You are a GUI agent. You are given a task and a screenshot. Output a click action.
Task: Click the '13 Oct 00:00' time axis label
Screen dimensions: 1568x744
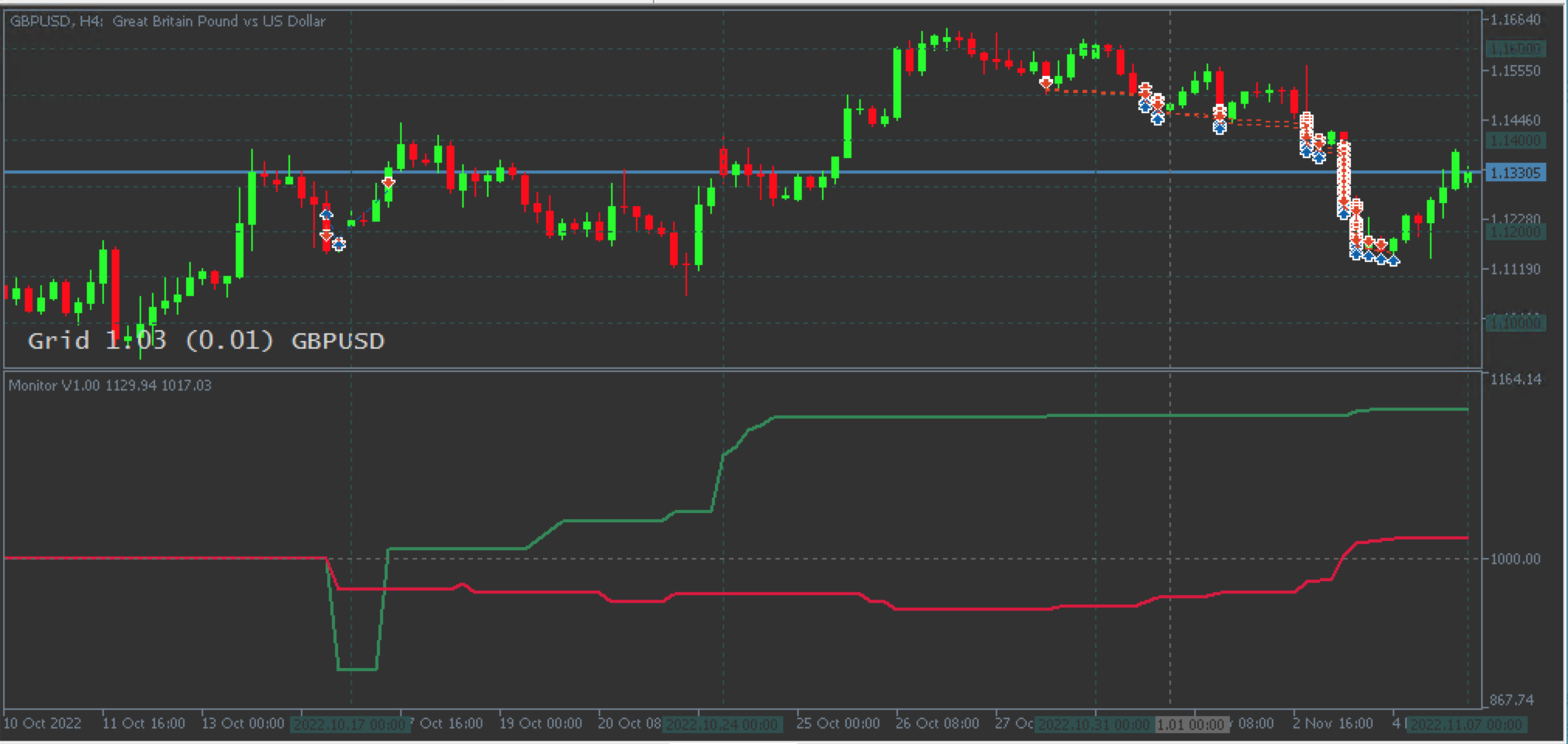click(243, 723)
